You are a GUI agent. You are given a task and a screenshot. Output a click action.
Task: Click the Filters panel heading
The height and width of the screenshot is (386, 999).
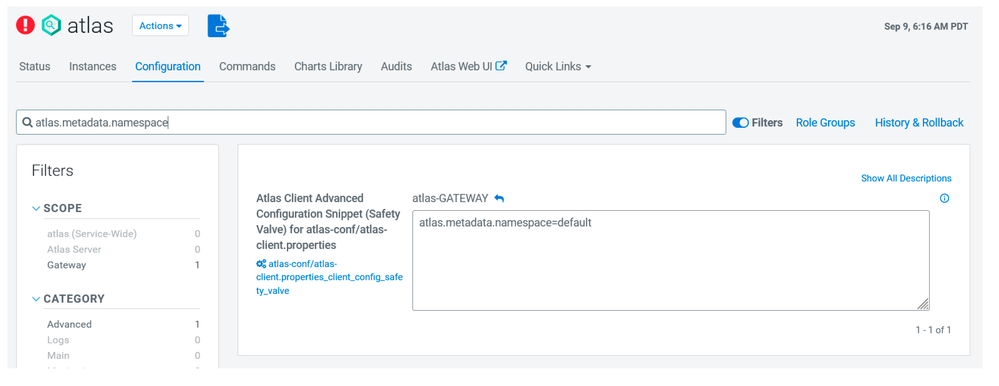(x=52, y=171)
